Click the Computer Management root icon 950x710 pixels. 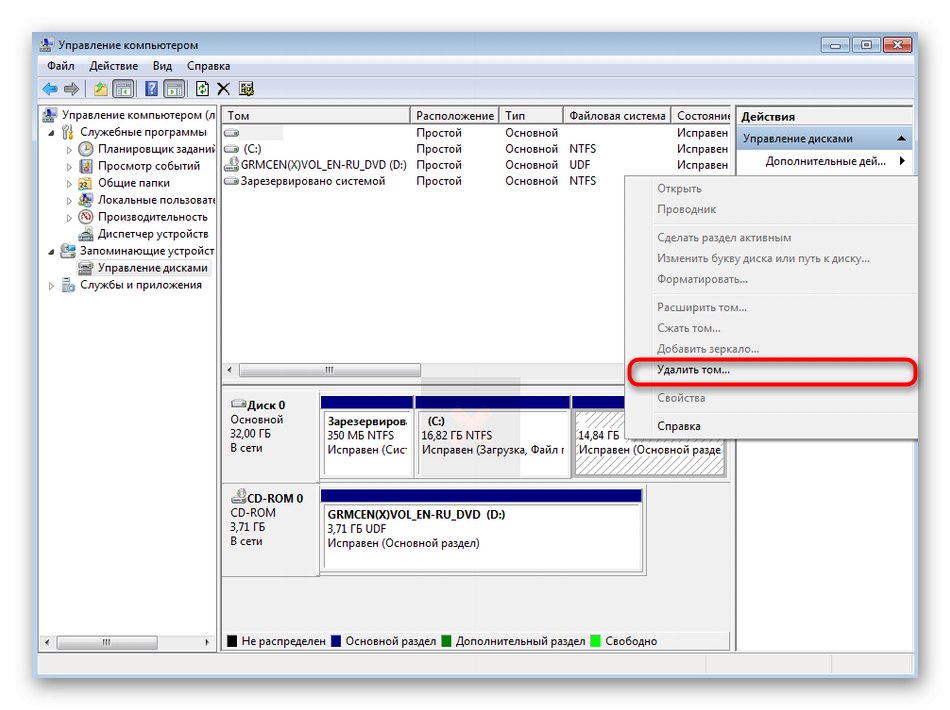(x=50, y=115)
